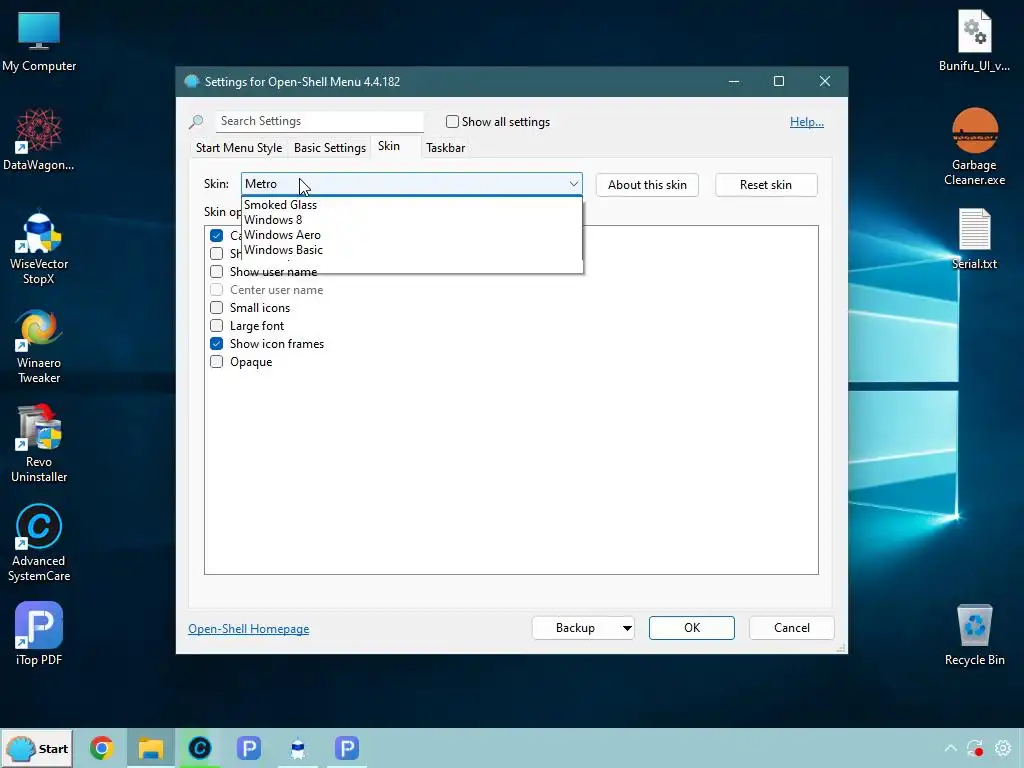Open settings gear in system tray

[x=1002, y=748]
